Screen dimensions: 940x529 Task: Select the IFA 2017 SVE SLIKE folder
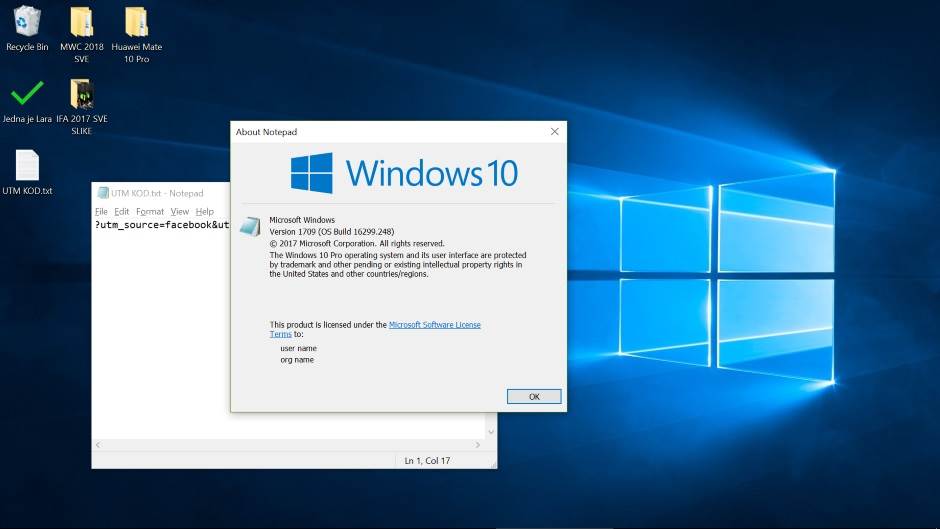(x=82, y=94)
